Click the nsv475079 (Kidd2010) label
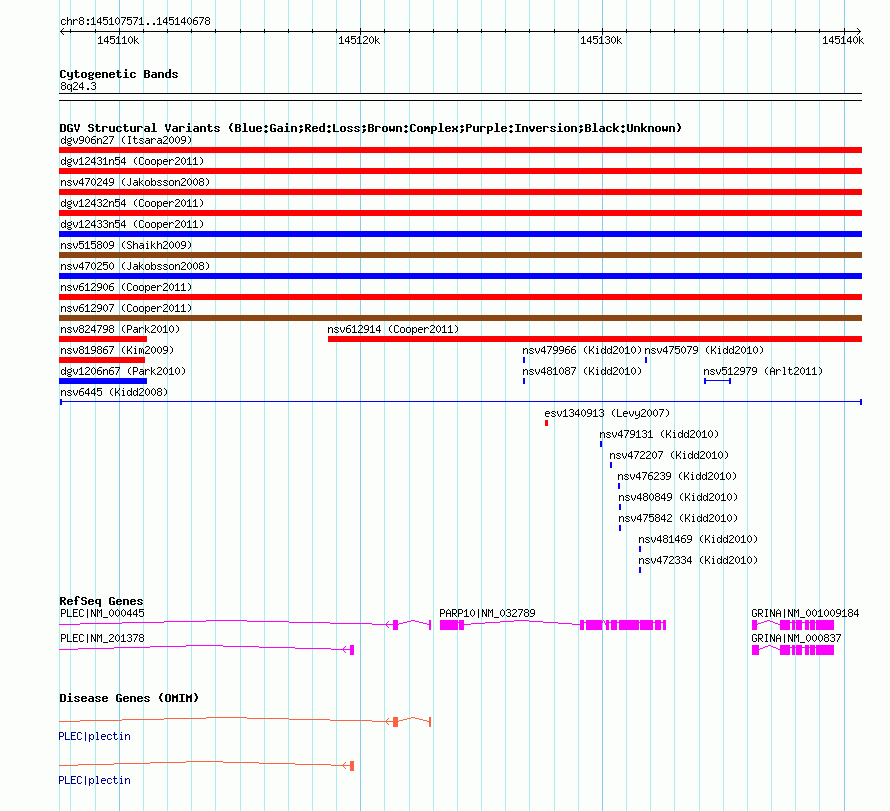 point(704,350)
